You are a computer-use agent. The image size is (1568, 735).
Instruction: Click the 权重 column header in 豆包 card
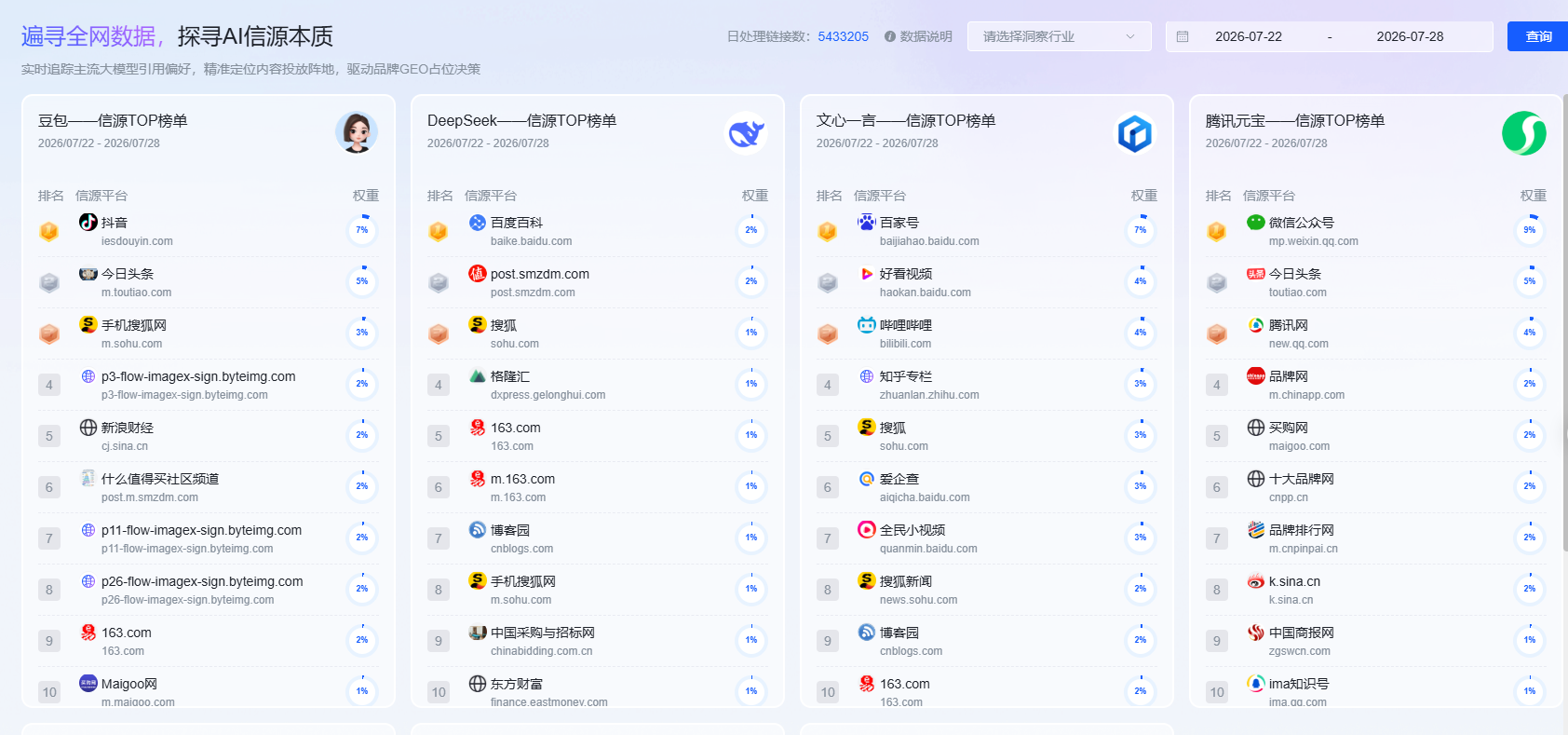(366, 196)
